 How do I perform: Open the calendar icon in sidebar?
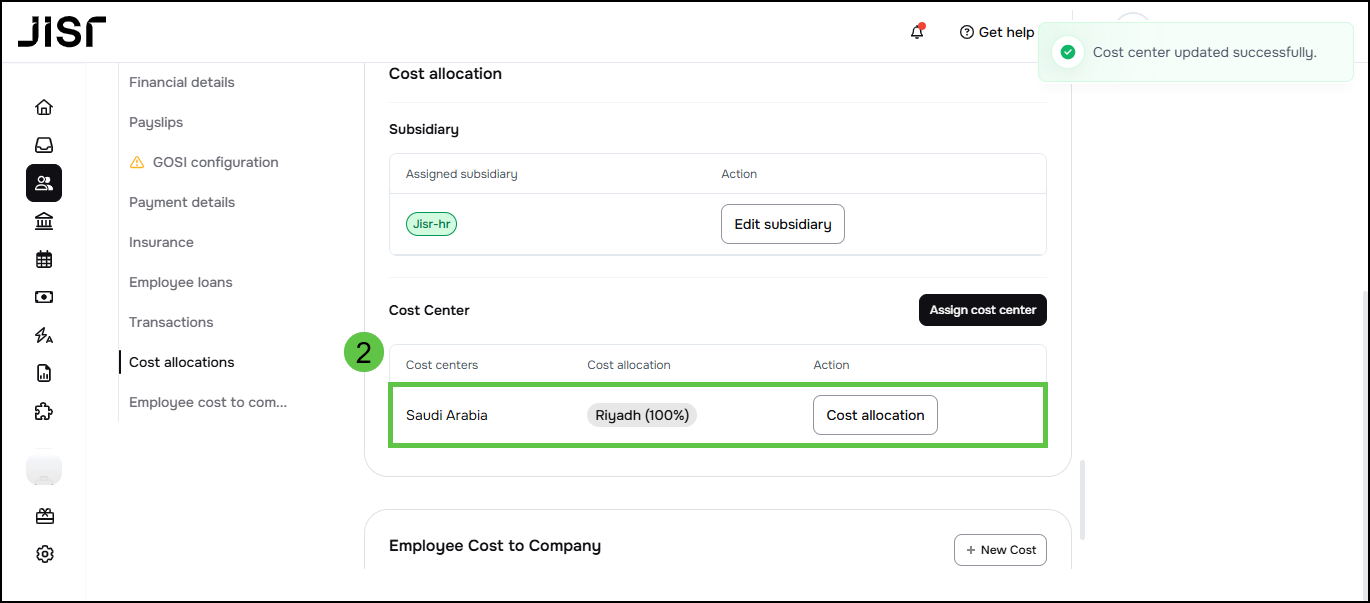(x=44, y=259)
